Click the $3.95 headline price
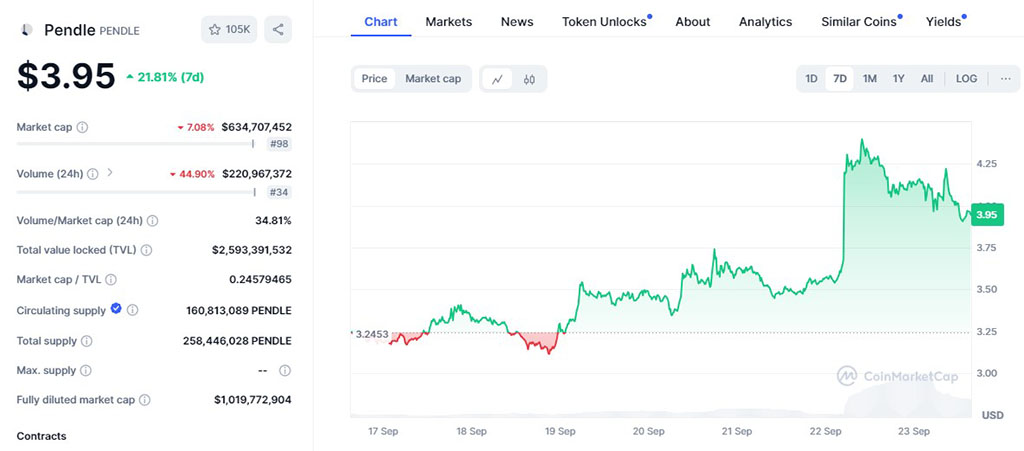Viewport: 1024px width, 451px height. 66,76
